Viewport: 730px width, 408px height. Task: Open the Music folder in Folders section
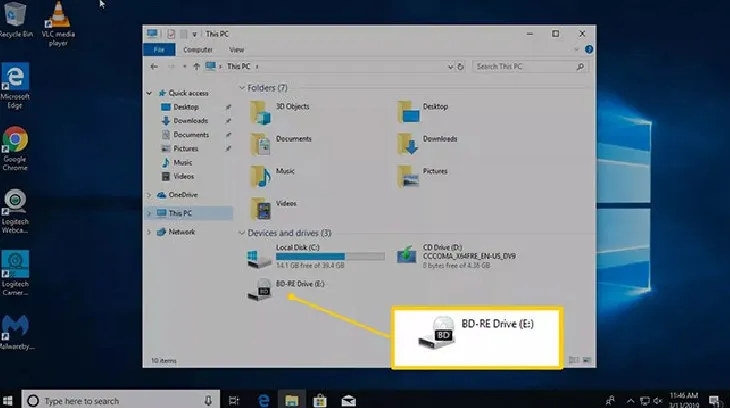pyautogui.click(x=262, y=176)
